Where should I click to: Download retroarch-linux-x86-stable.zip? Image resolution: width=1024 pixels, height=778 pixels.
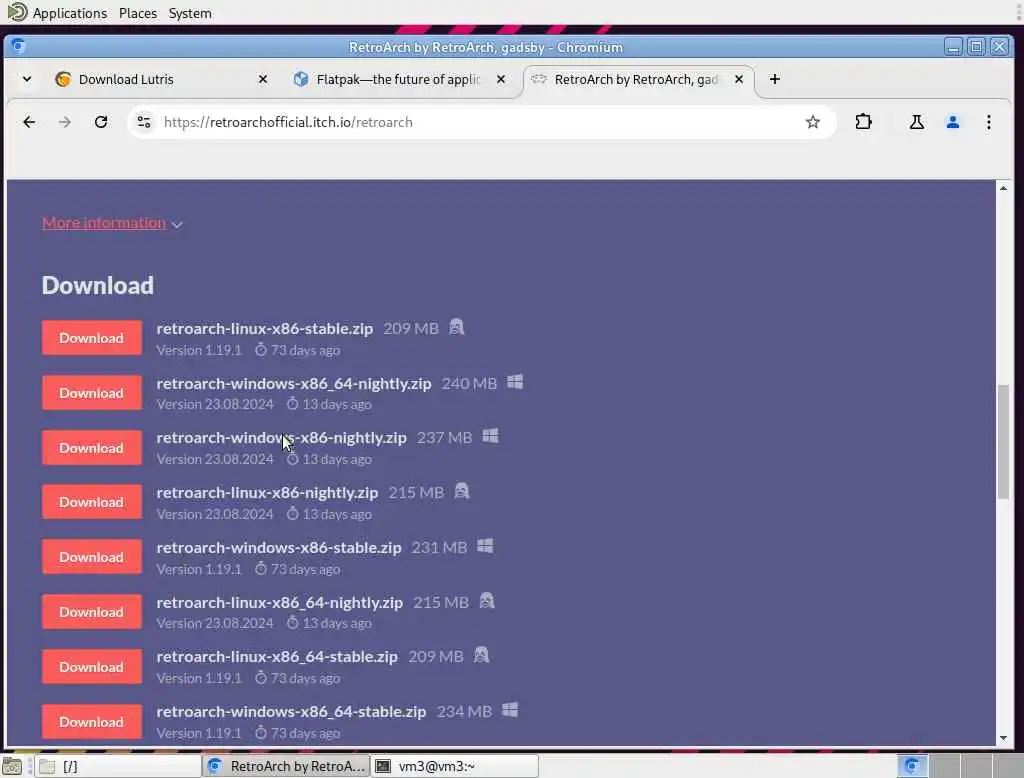click(x=91, y=338)
